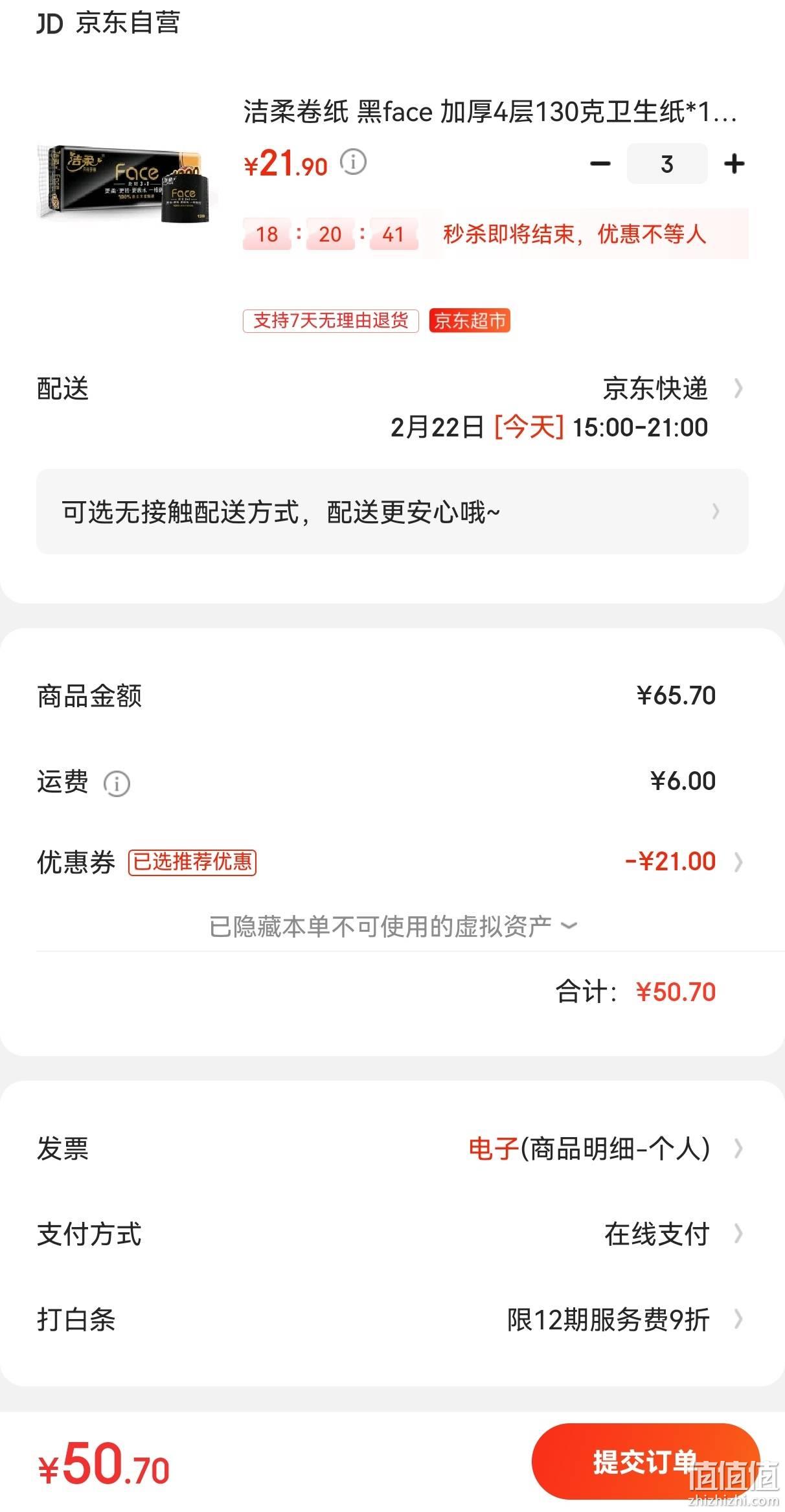The width and height of the screenshot is (785, 1512).
Task: Open the contactless delivery option banner
Action: 392,512
